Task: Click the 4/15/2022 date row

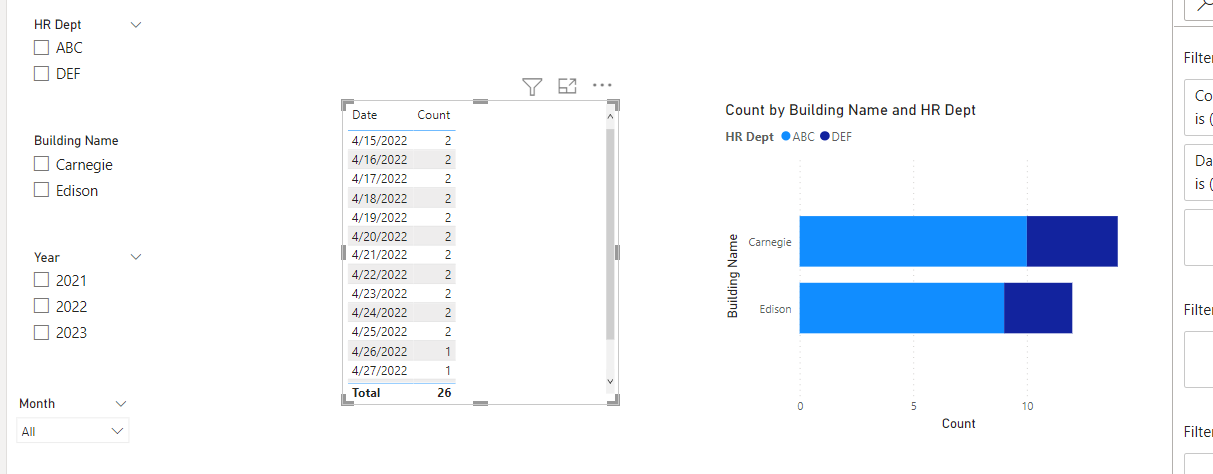Action: click(x=401, y=140)
